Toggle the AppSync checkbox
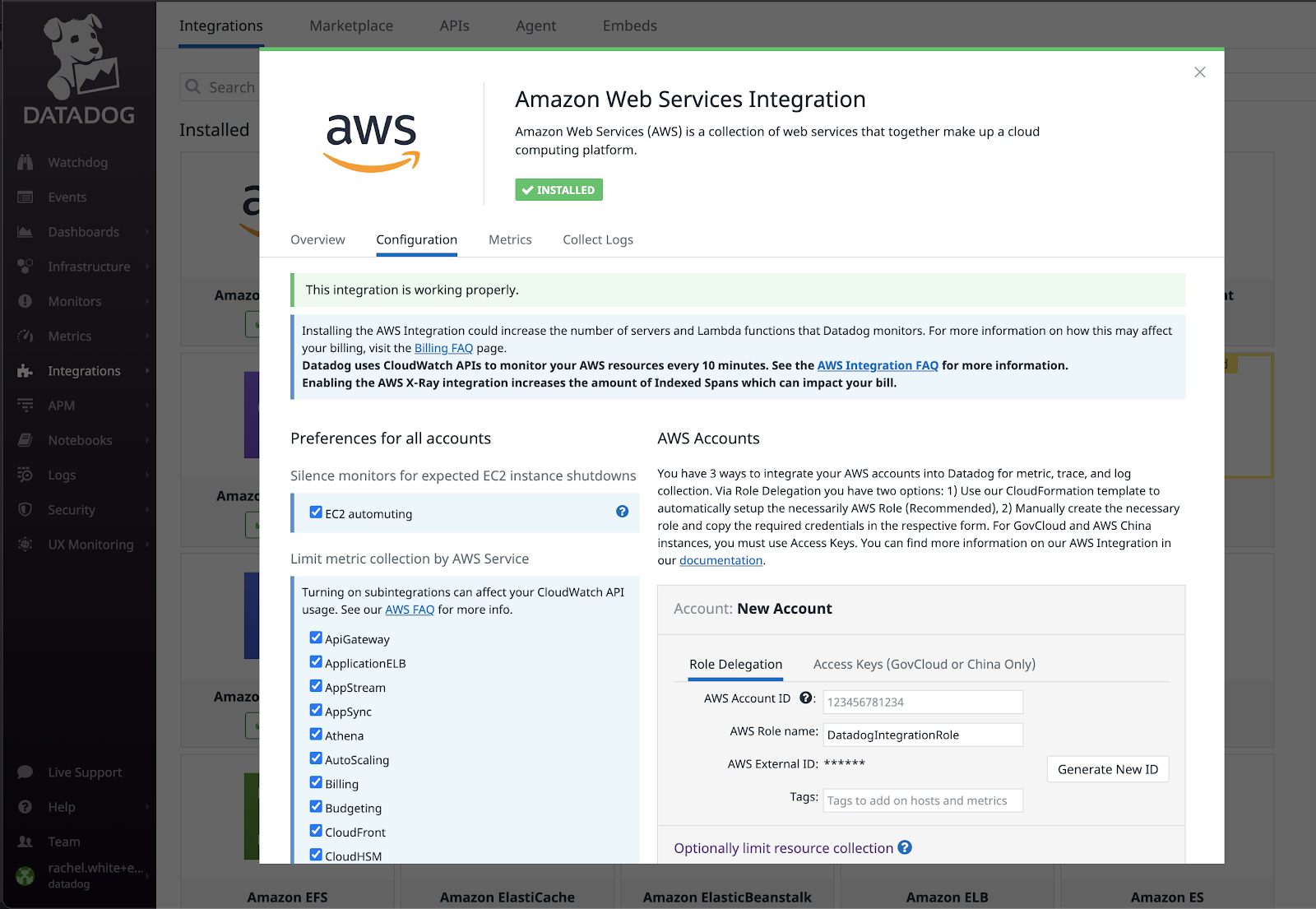 point(316,710)
